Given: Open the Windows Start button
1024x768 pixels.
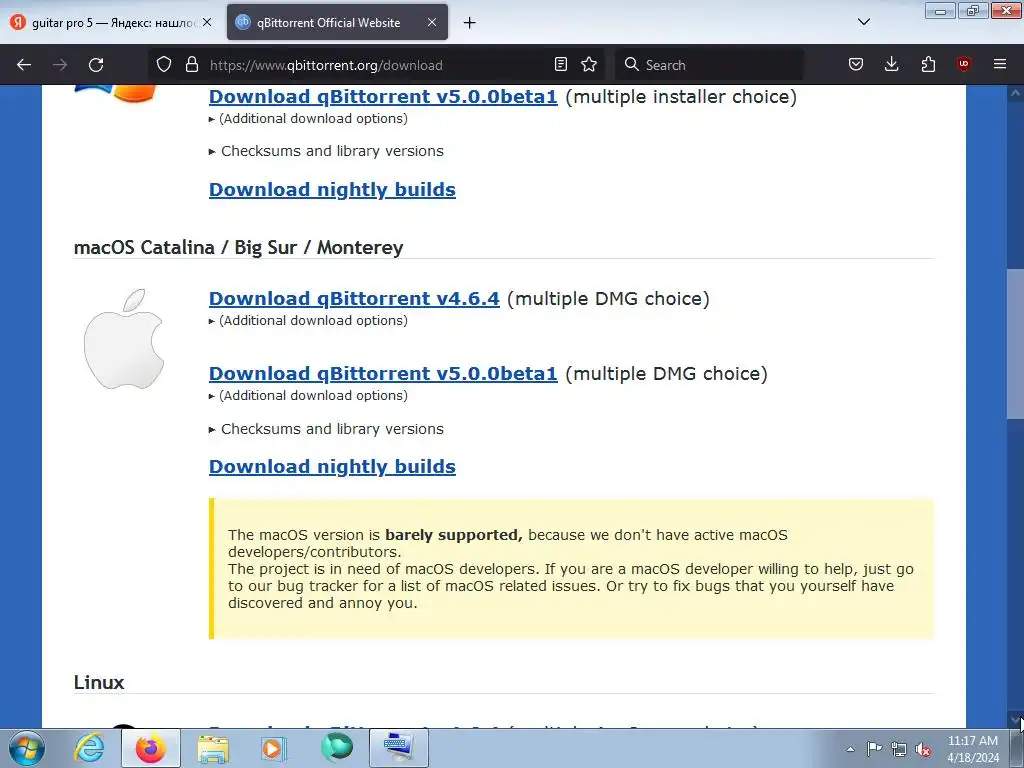Looking at the screenshot, I should (27, 748).
